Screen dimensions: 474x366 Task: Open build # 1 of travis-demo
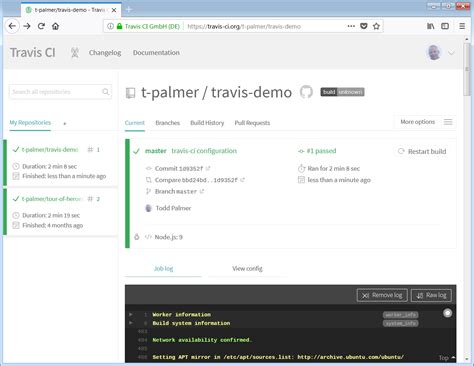(x=94, y=150)
